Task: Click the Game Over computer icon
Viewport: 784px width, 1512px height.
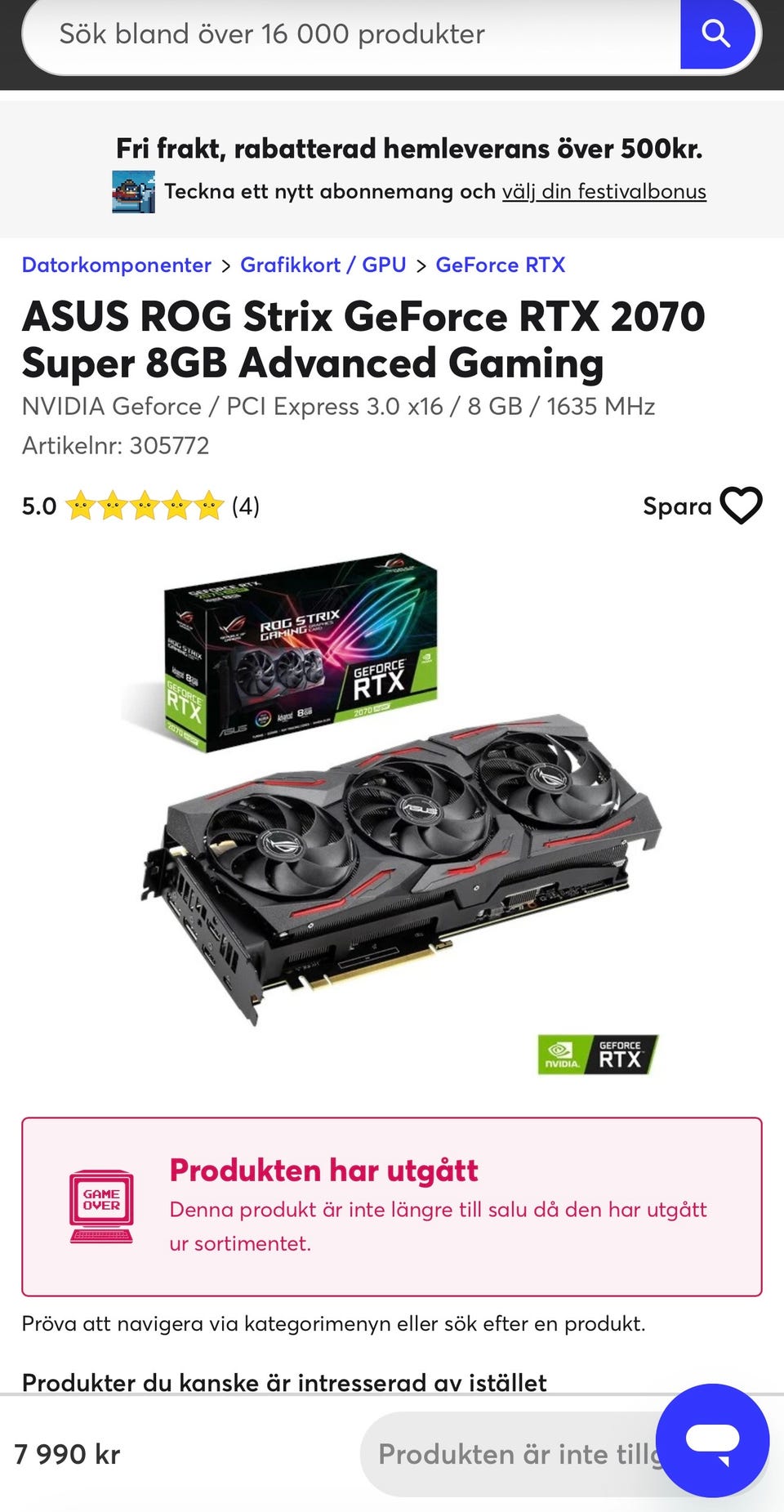Action: click(x=101, y=1206)
